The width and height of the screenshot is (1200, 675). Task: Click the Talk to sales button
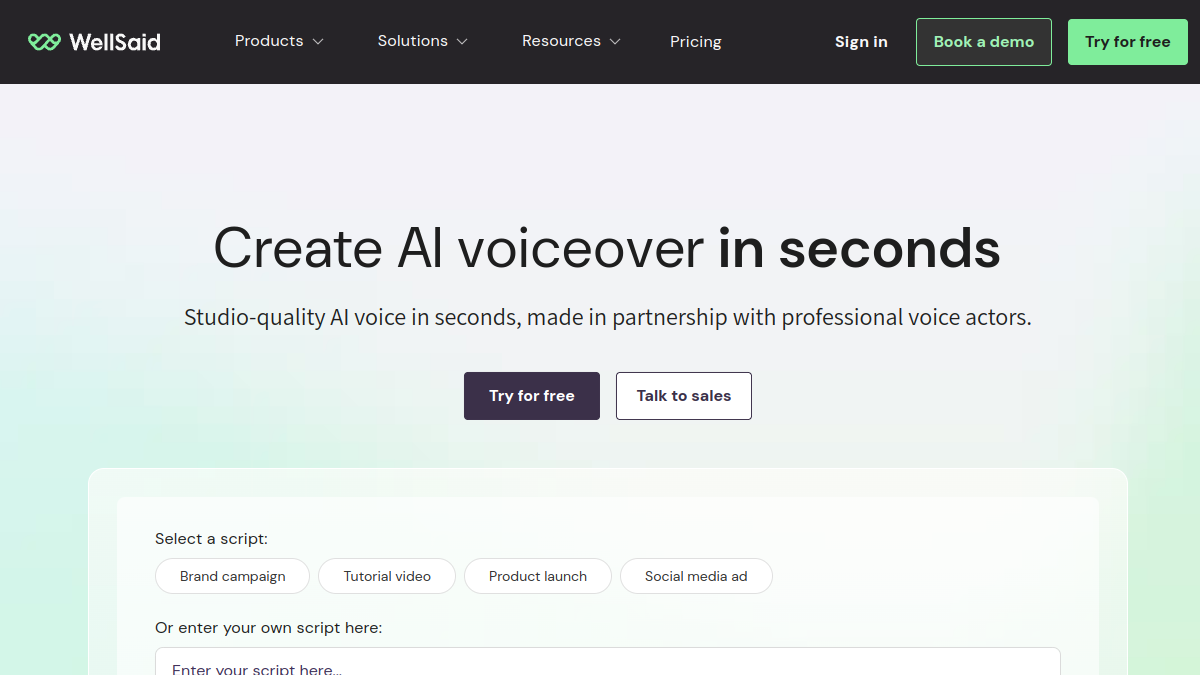[684, 396]
